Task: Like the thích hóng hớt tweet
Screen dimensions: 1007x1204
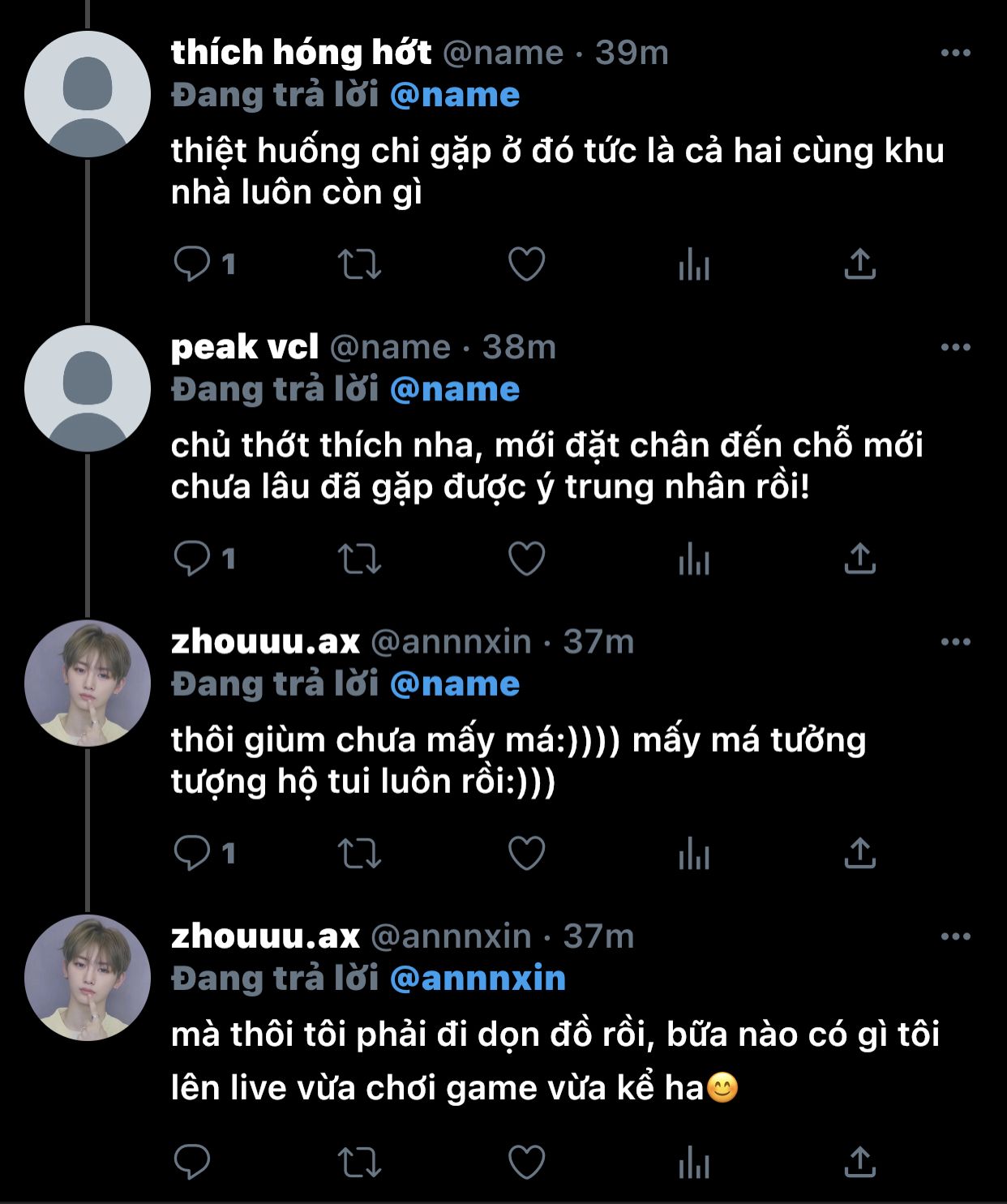Action: click(526, 264)
